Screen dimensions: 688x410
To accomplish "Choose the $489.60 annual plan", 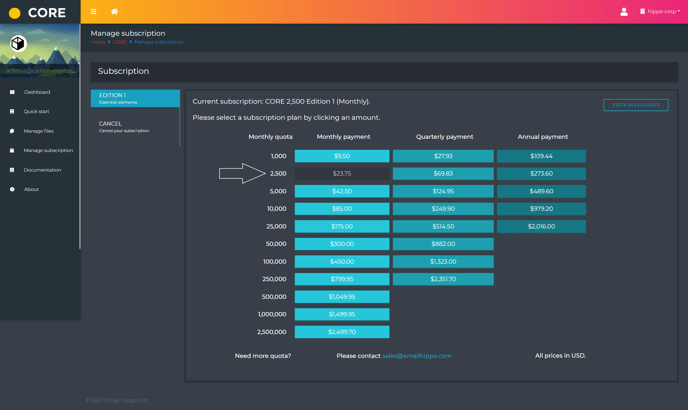I will pyautogui.click(x=541, y=191).
